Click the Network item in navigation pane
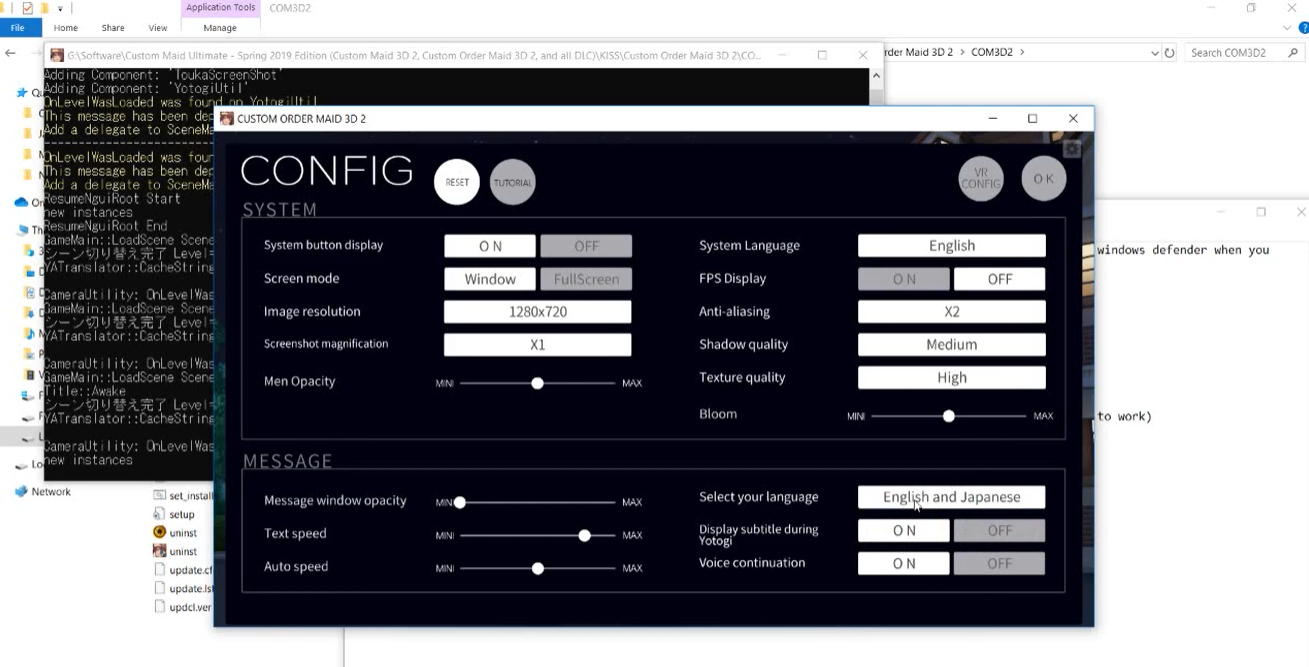The width and height of the screenshot is (1309, 667). 51,492
